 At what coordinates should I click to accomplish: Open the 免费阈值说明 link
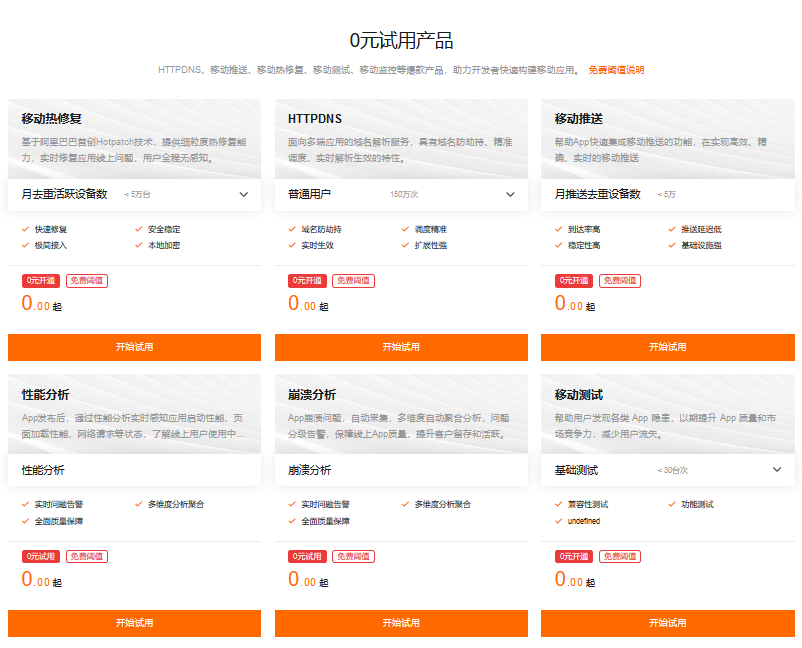616,70
